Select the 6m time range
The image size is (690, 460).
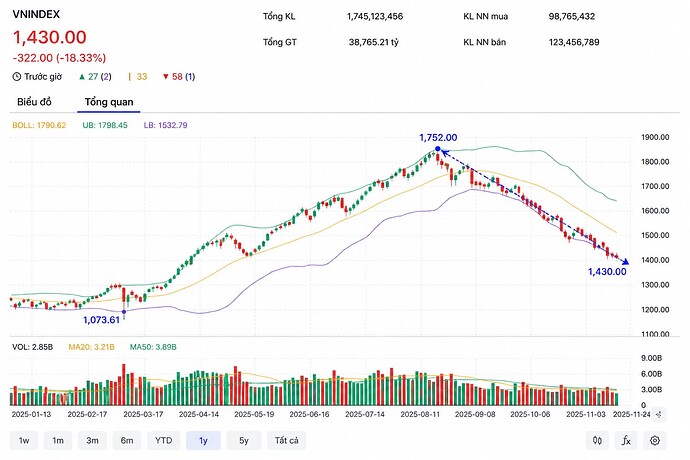pyautogui.click(x=127, y=440)
